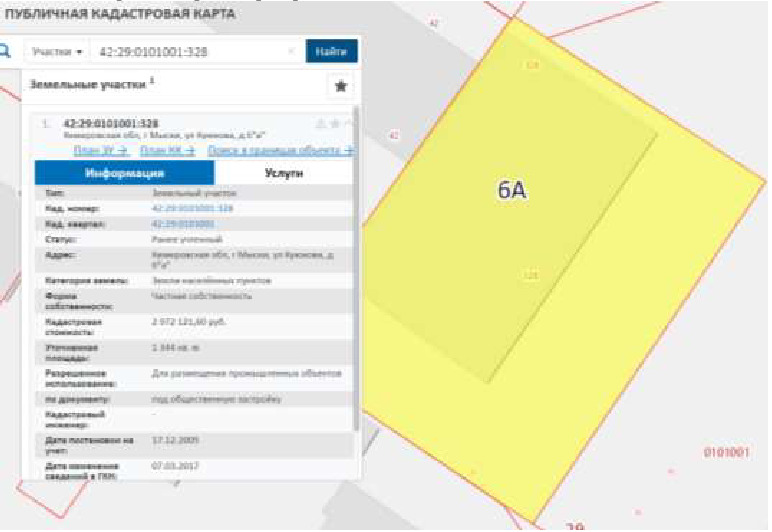This screenshot has height=532, width=772.
Task: Switch to the Услуги tab
Action: (284, 173)
